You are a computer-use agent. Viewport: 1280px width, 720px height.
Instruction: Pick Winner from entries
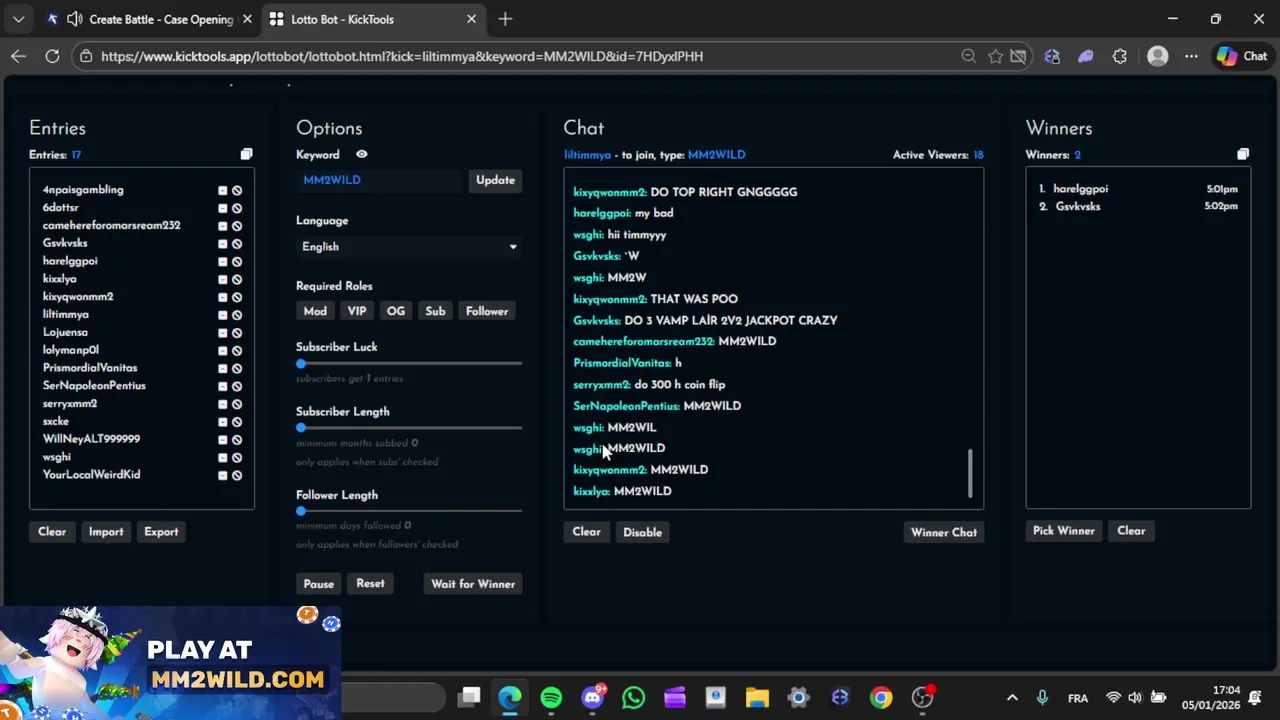point(1064,531)
